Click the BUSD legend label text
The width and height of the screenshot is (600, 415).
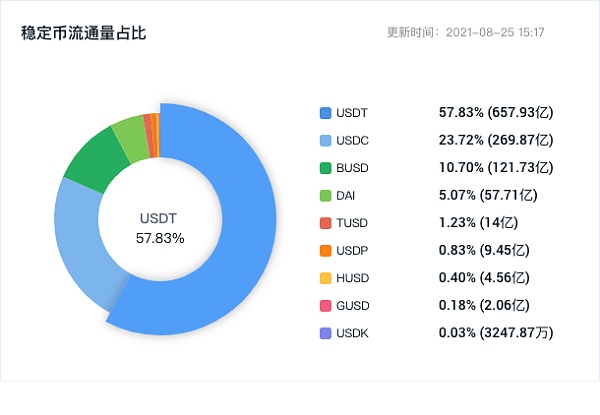tap(355, 167)
